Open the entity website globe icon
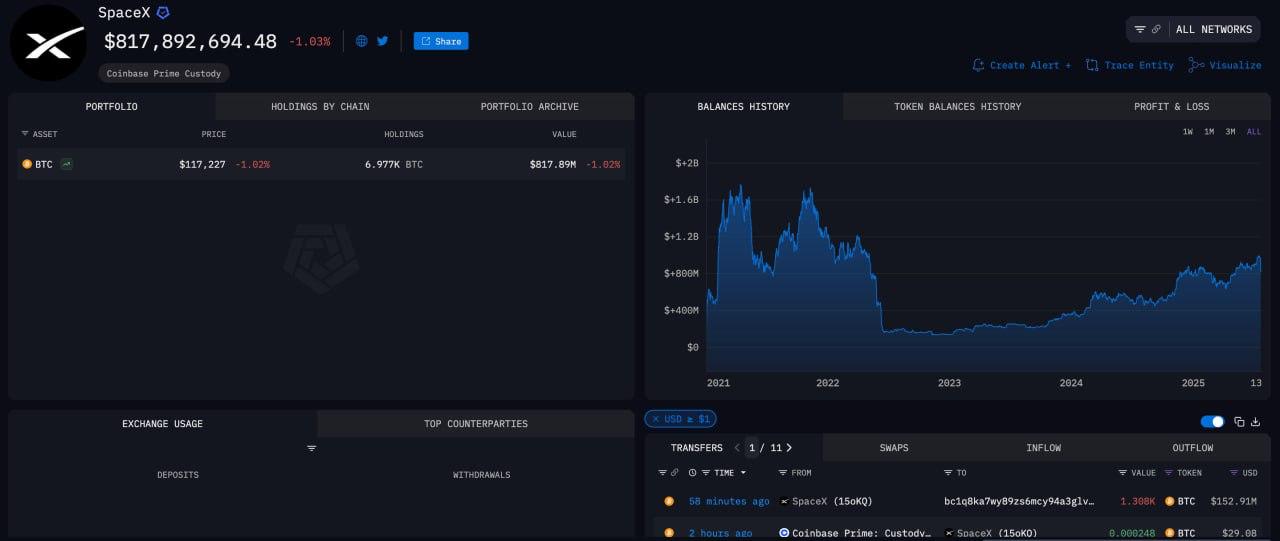 (x=361, y=41)
